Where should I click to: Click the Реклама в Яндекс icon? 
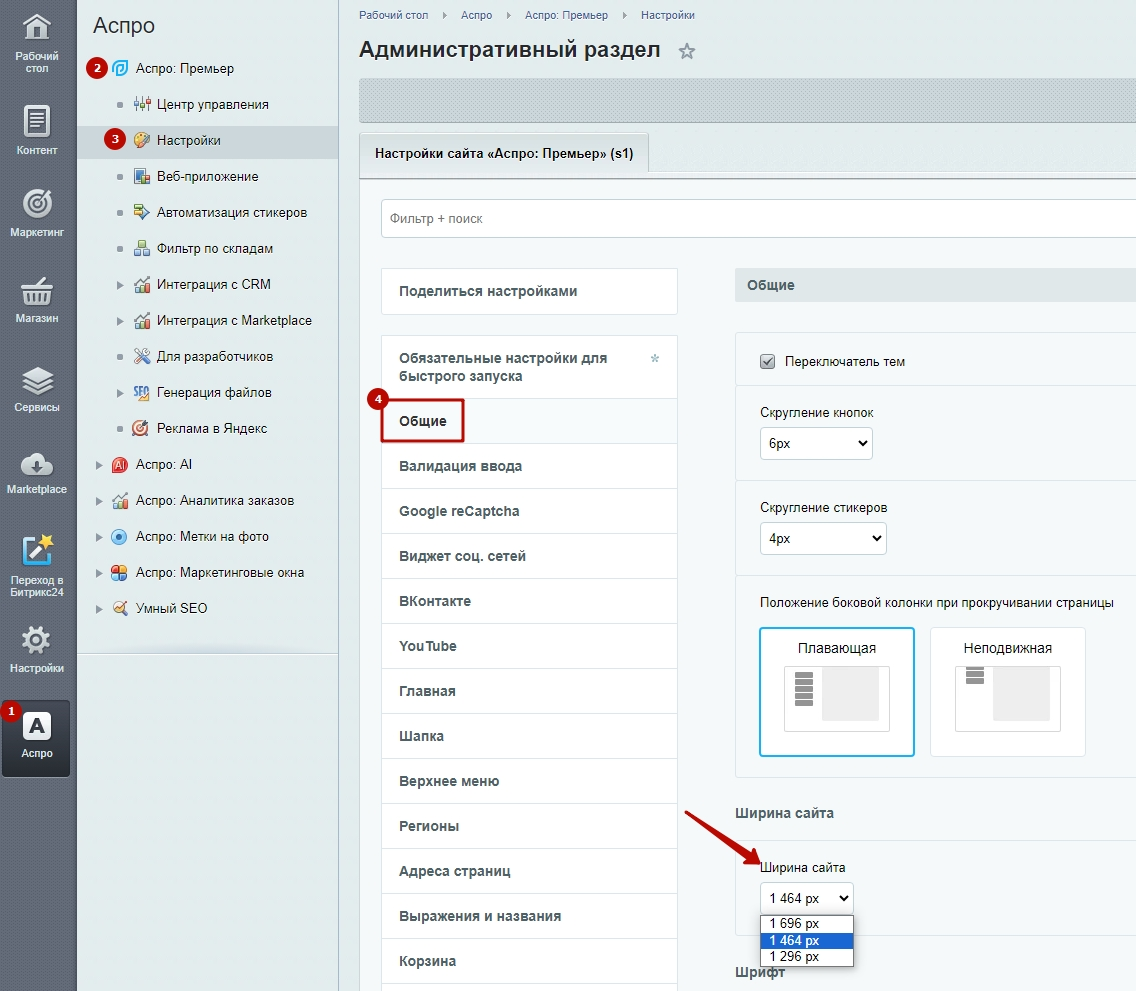click(x=141, y=428)
